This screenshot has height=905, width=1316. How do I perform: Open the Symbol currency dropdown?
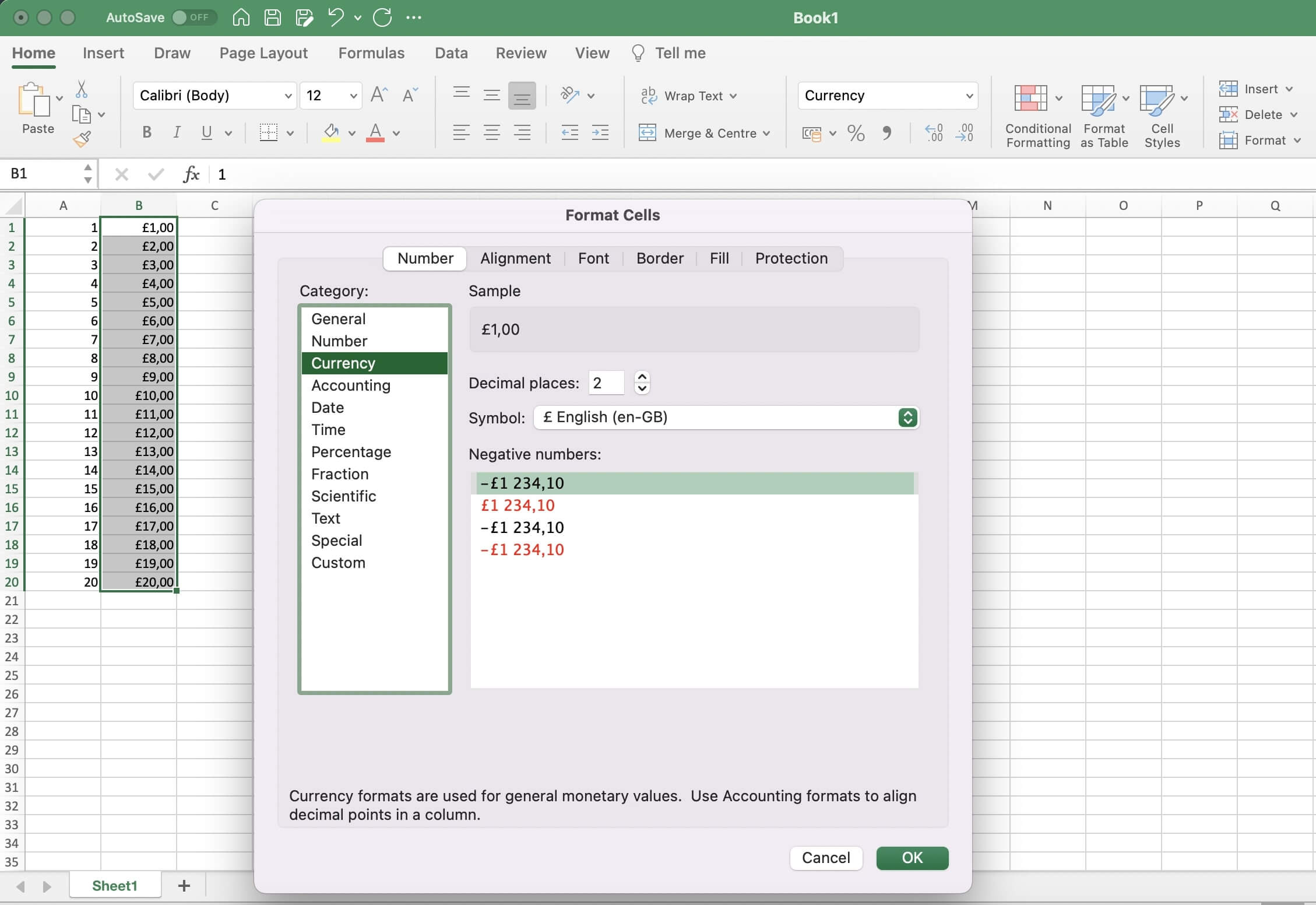coord(907,418)
